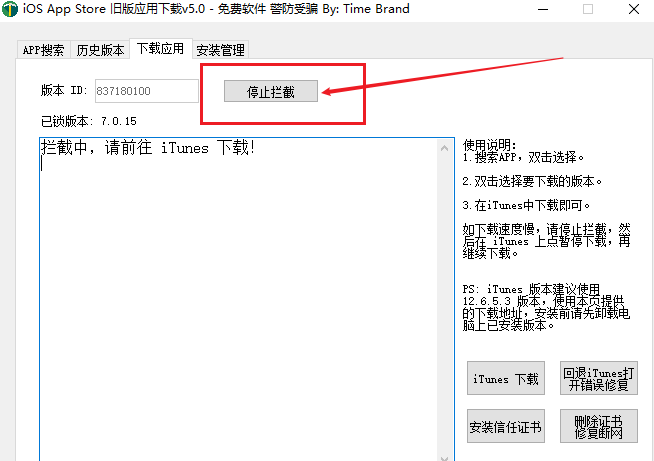Click the app icon in title bar
This screenshot has height=461, width=654.
click(10, 9)
